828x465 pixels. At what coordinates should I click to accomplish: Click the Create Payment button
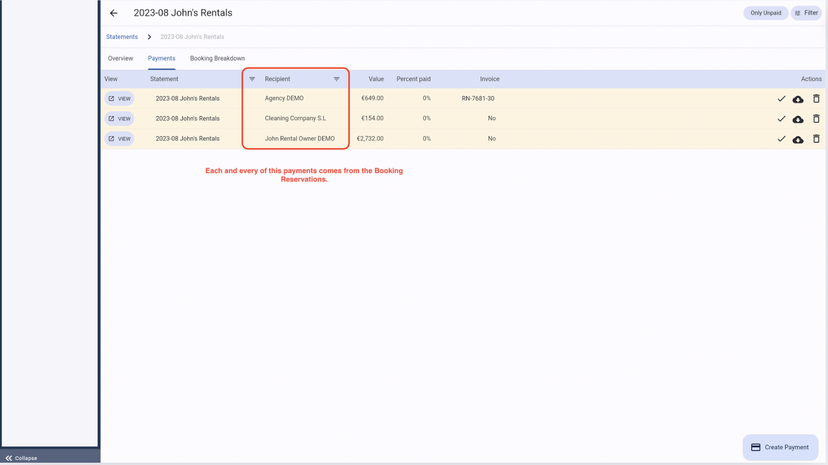pyautogui.click(x=780, y=447)
